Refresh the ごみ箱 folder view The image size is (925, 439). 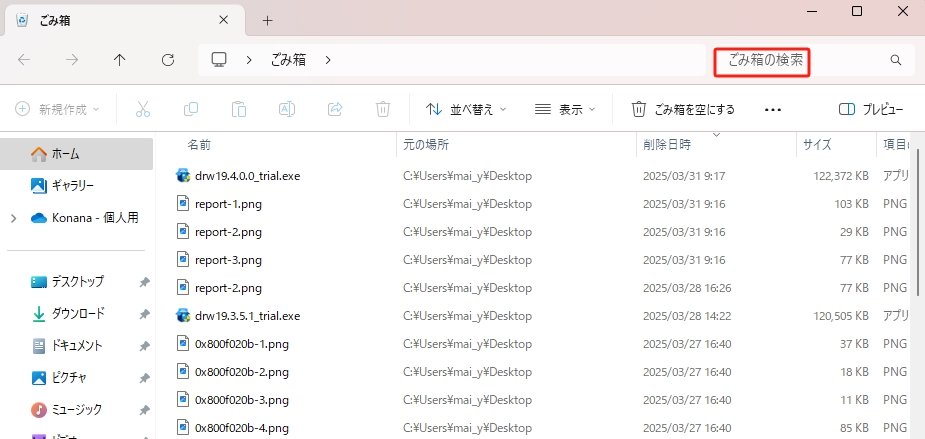[x=168, y=60]
